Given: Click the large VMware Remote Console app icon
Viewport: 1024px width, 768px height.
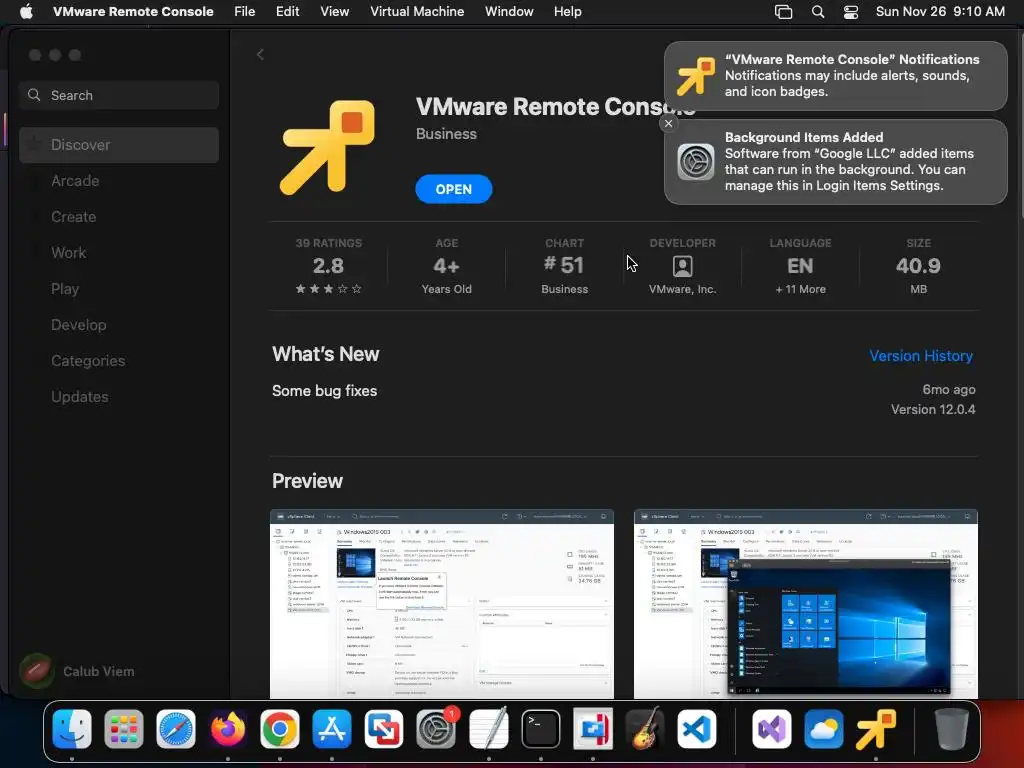Looking at the screenshot, I should (327, 148).
